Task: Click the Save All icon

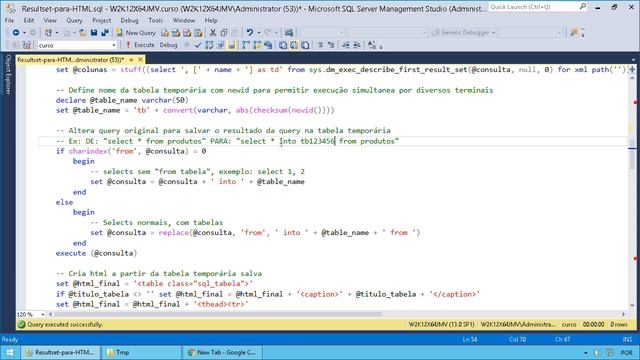Action: pyautogui.click(x=105, y=33)
